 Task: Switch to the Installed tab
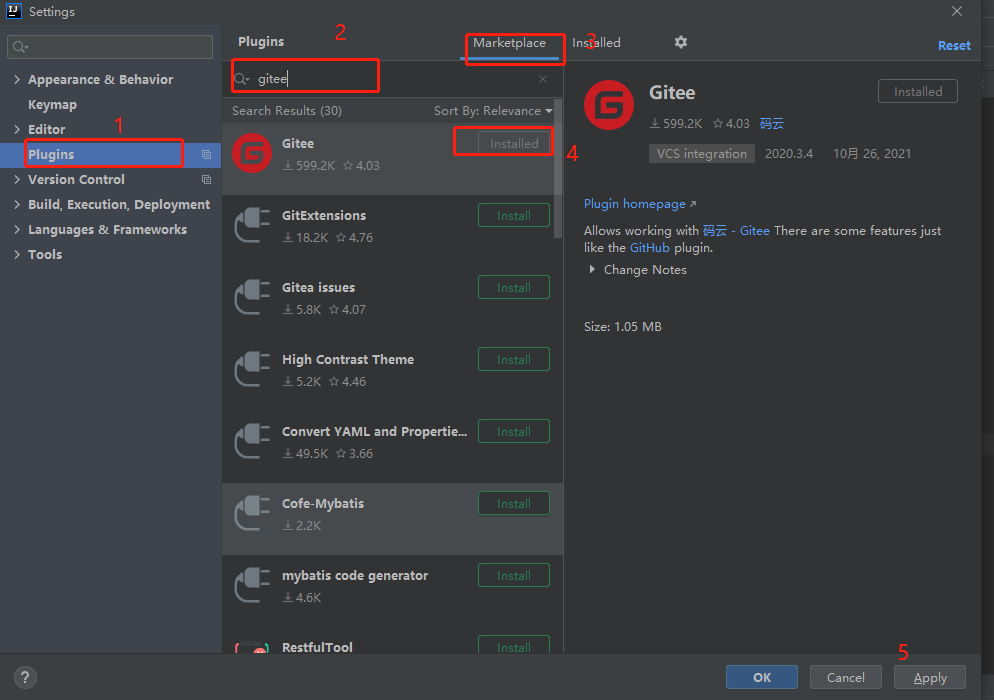point(596,43)
